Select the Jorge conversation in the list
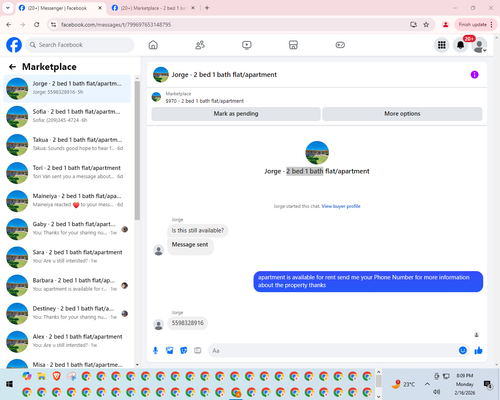500x400 pixels. pos(67,88)
